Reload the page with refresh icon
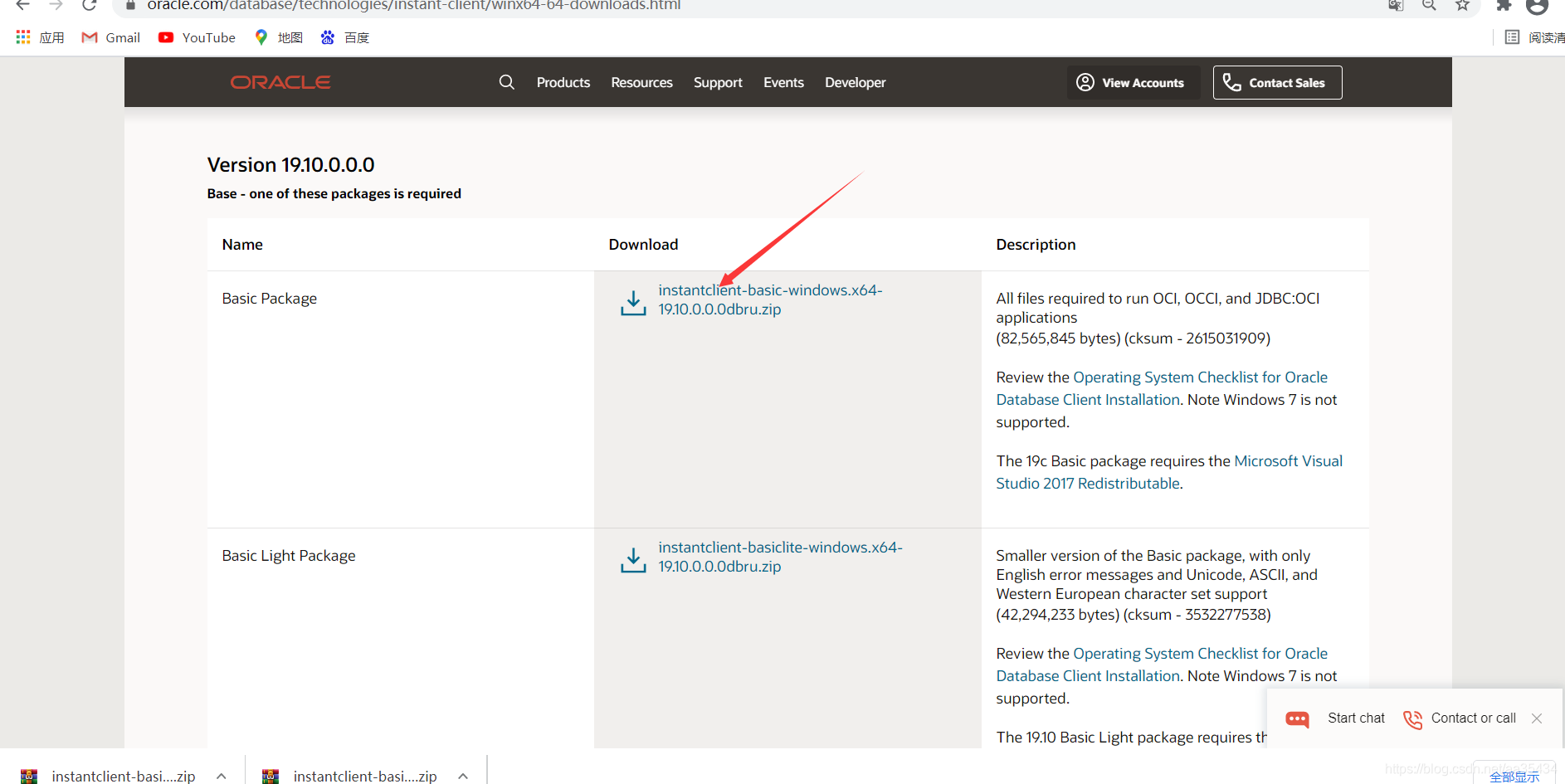The width and height of the screenshot is (1565, 784). click(x=89, y=5)
